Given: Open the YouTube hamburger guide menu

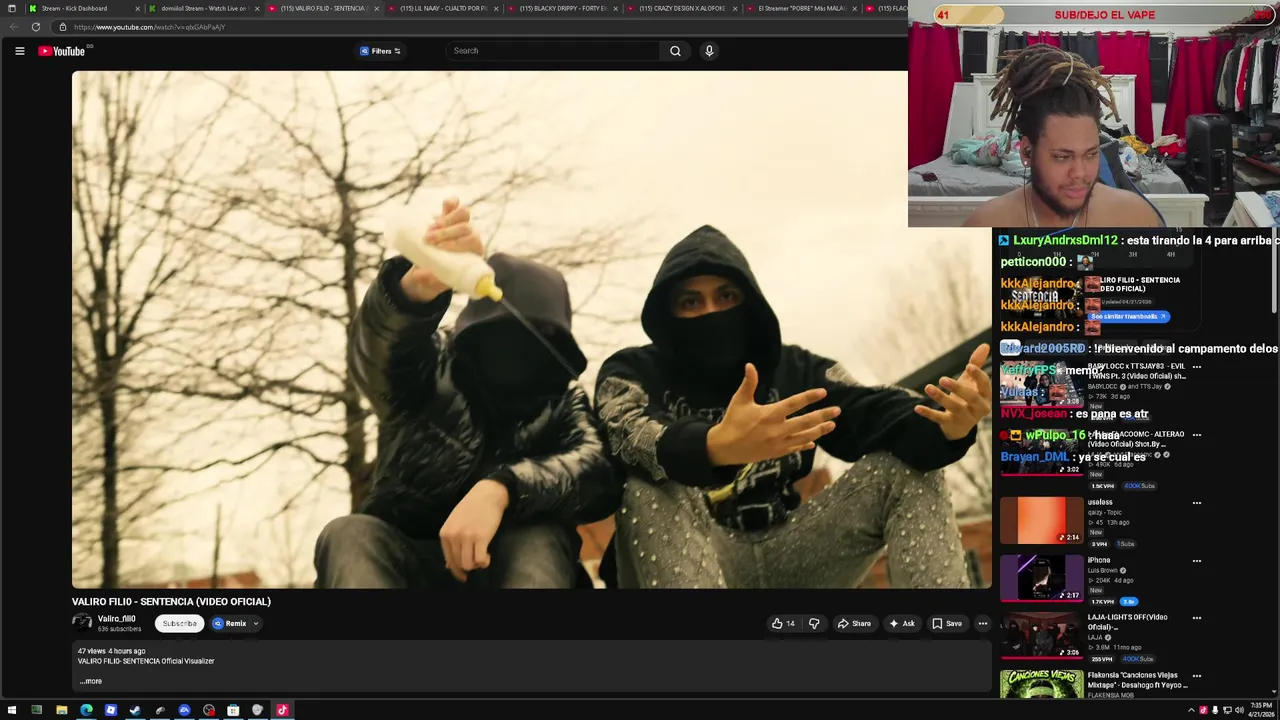Looking at the screenshot, I should pyautogui.click(x=19, y=51).
